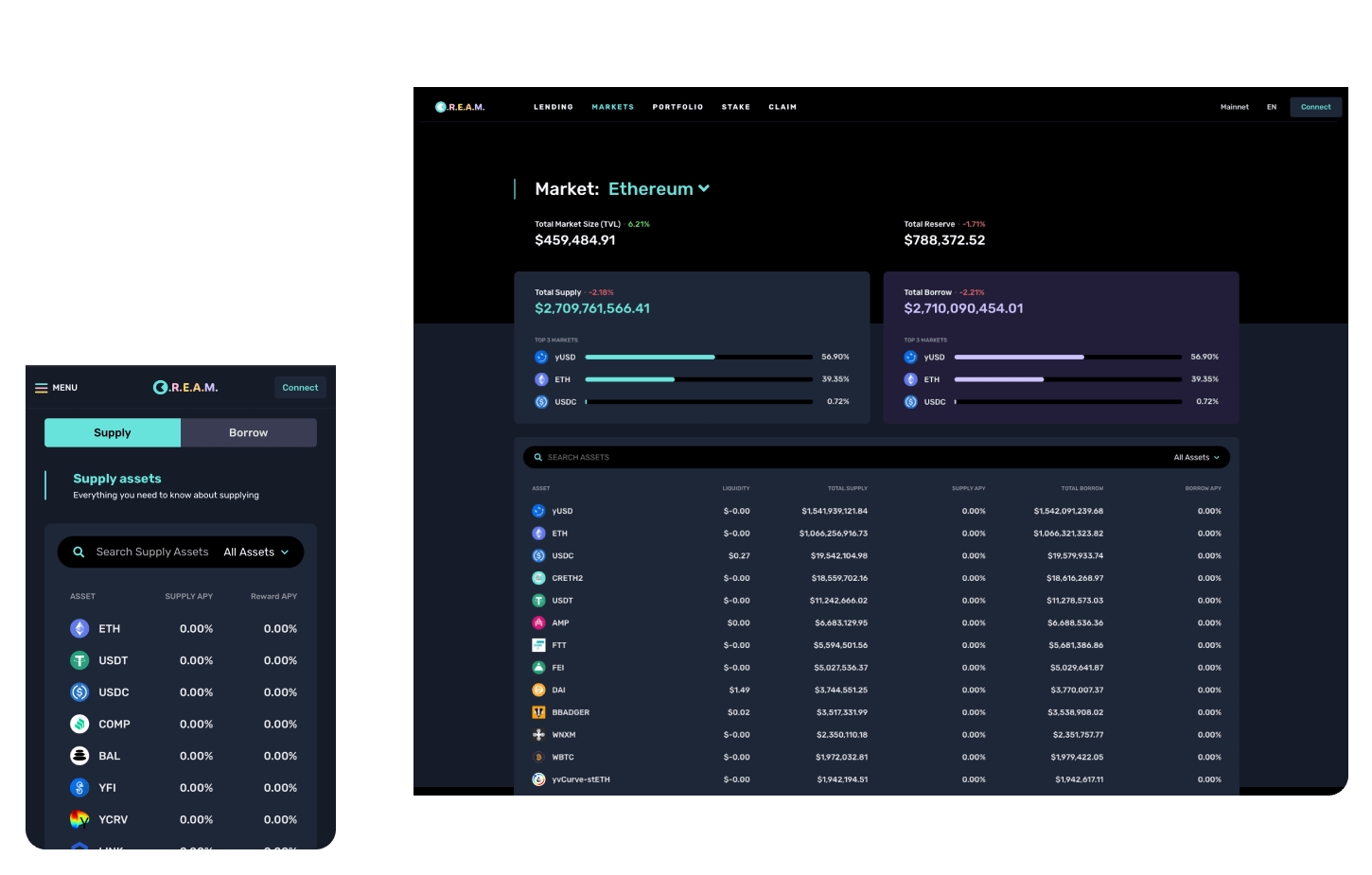The image size is (1372, 875).
Task: Click the BBADGER icon in the assets table
Action: pyautogui.click(x=538, y=712)
